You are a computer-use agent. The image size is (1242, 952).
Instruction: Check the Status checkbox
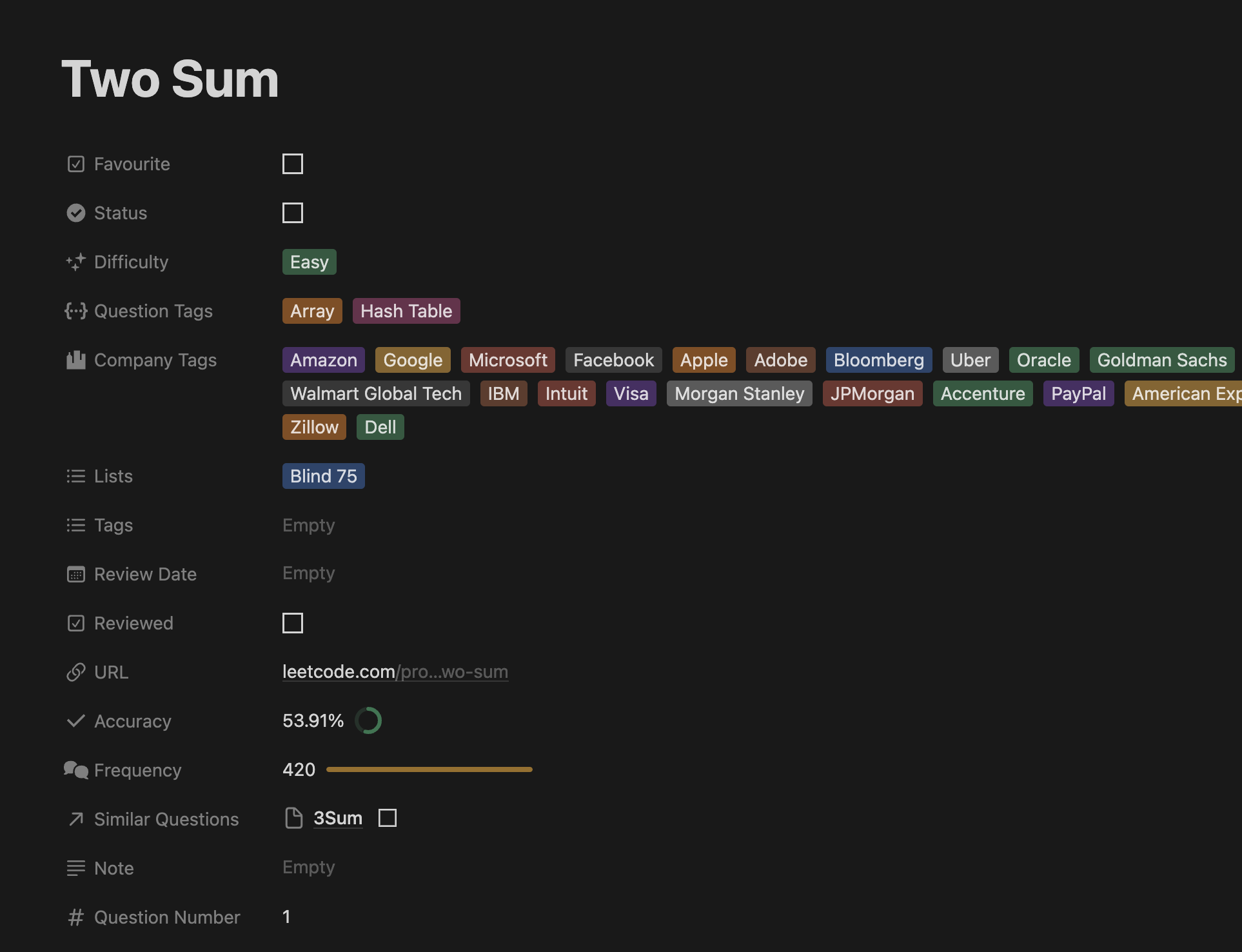point(293,213)
